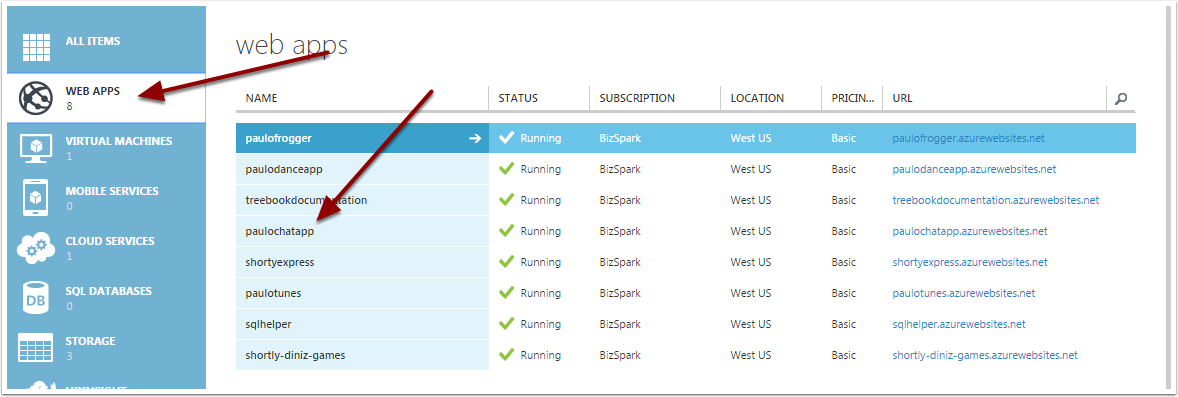Open paulodanceapp.azurewebsites.net link
Viewport: 1178px width, 397px height.
click(x=974, y=169)
